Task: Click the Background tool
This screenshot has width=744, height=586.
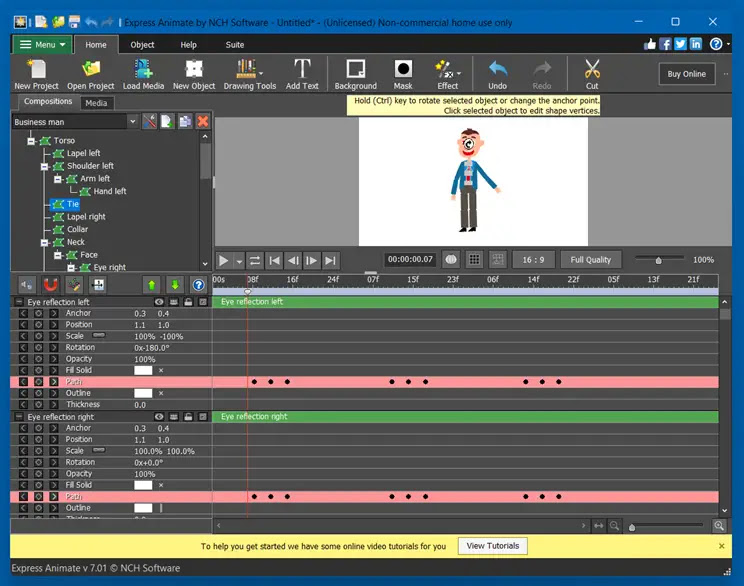Action: tap(355, 74)
